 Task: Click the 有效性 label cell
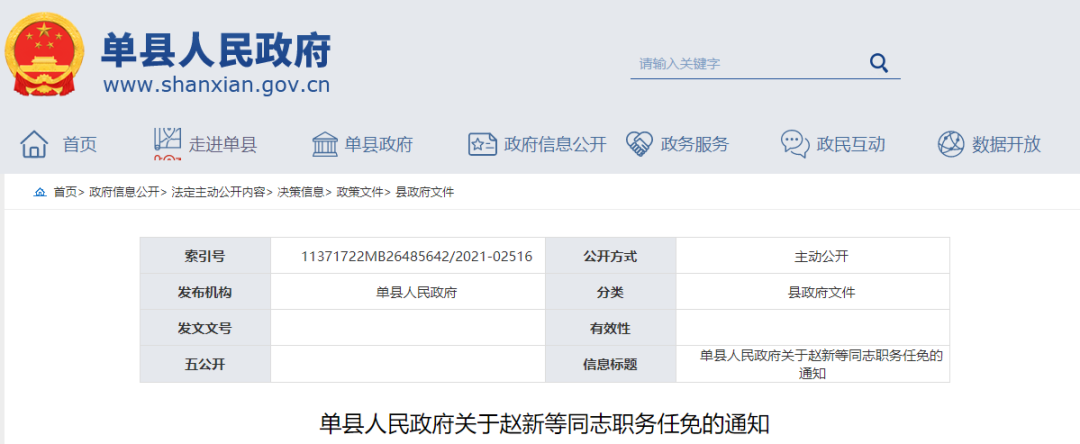[x=610, y=328]
